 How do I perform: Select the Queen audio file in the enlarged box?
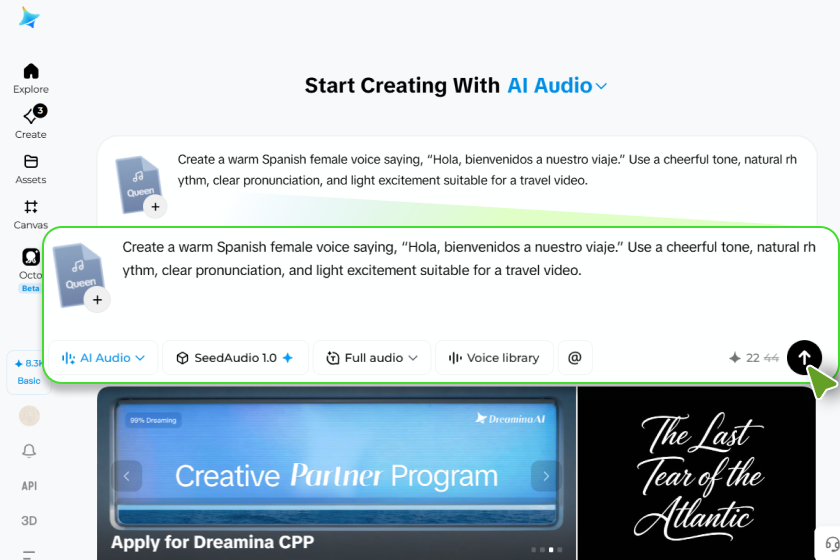pyautogui.click(x=79, y=275)
